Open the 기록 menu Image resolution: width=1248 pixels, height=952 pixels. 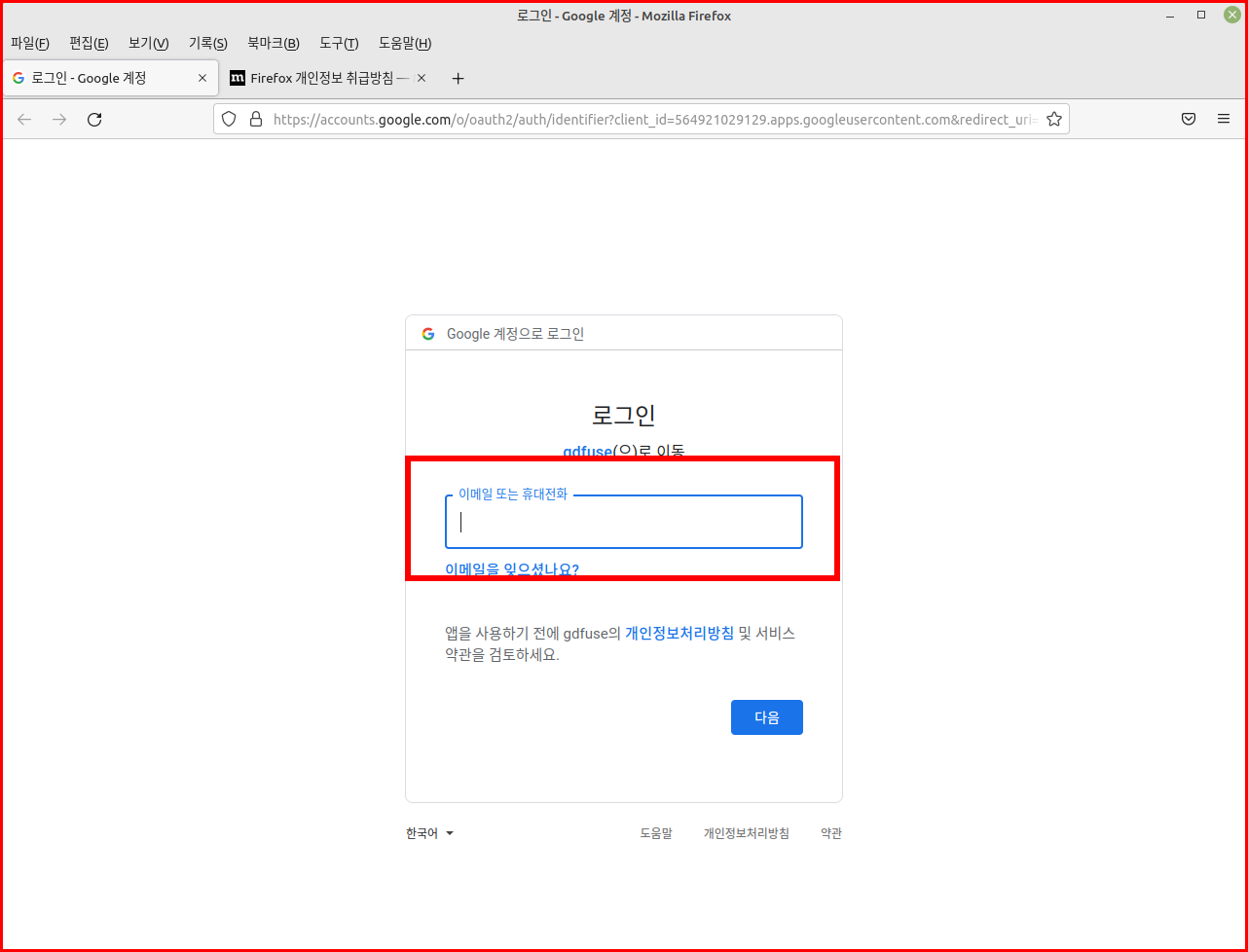coord(207,43)
